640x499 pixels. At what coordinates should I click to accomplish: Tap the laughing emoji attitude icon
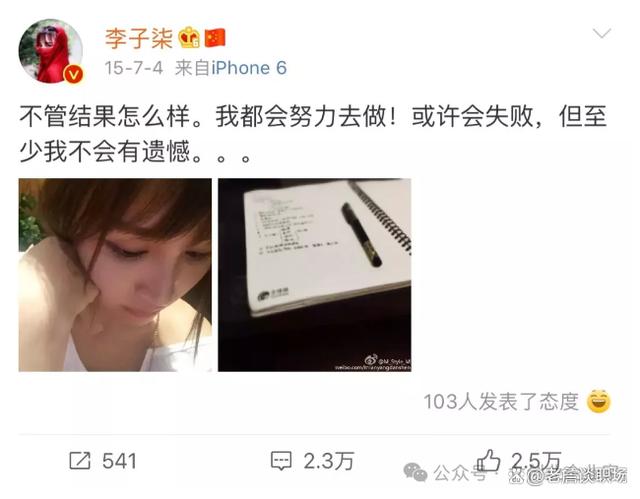point(598,401)
